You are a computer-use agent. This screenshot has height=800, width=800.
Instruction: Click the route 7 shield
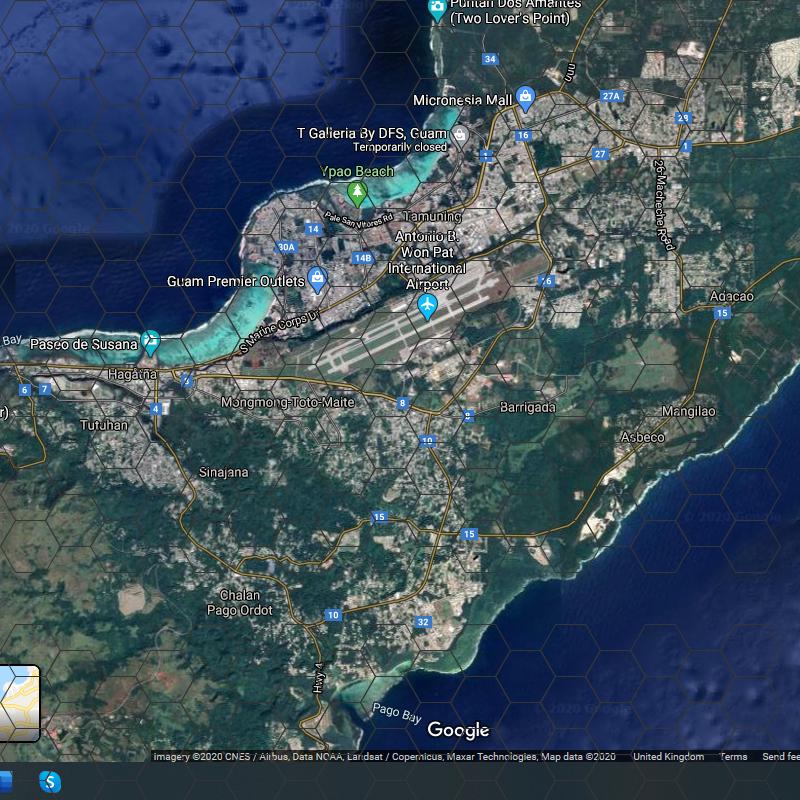click(x=45, y=389)
